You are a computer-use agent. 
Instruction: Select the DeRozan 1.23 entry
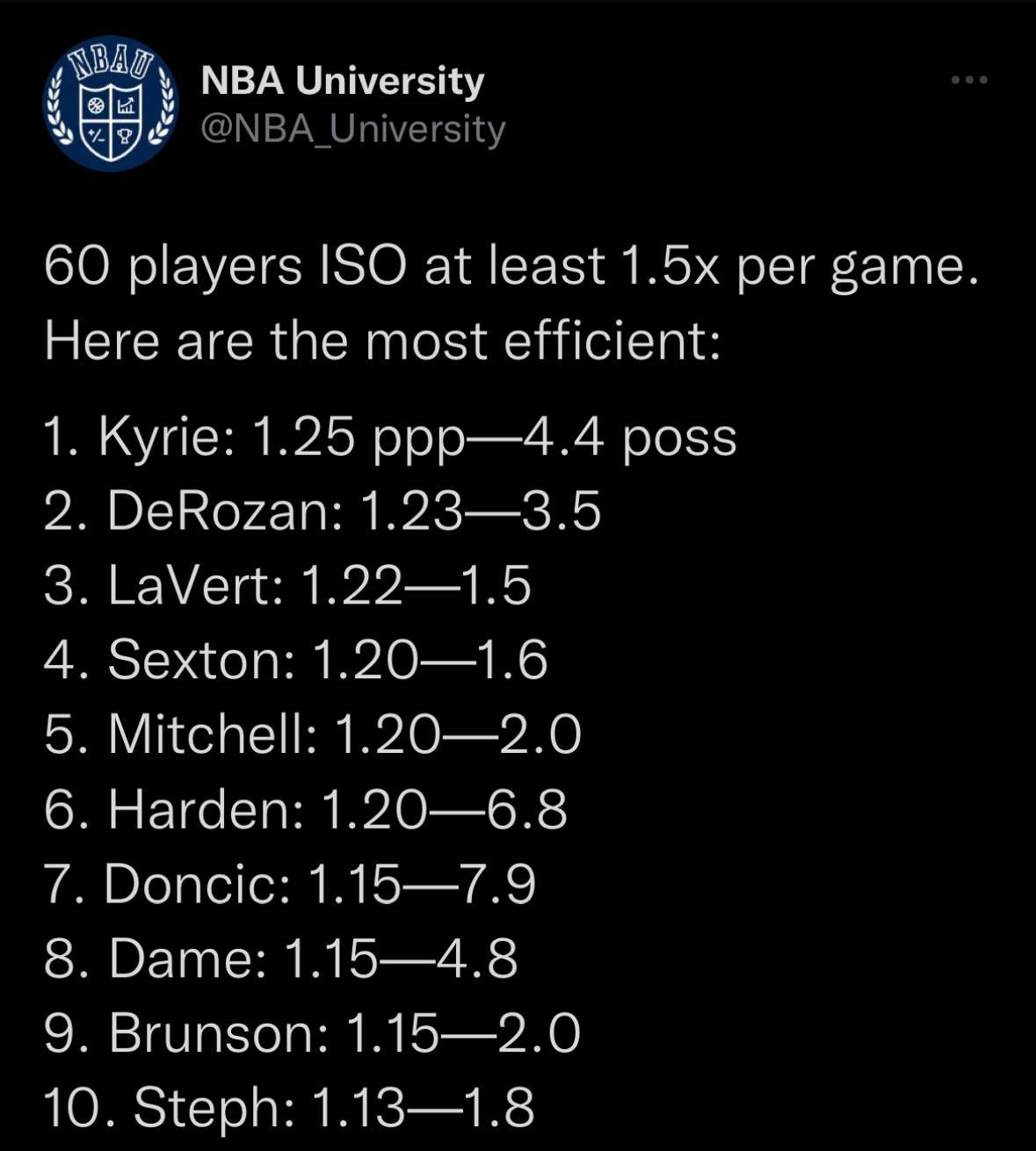tap(322, 511)
